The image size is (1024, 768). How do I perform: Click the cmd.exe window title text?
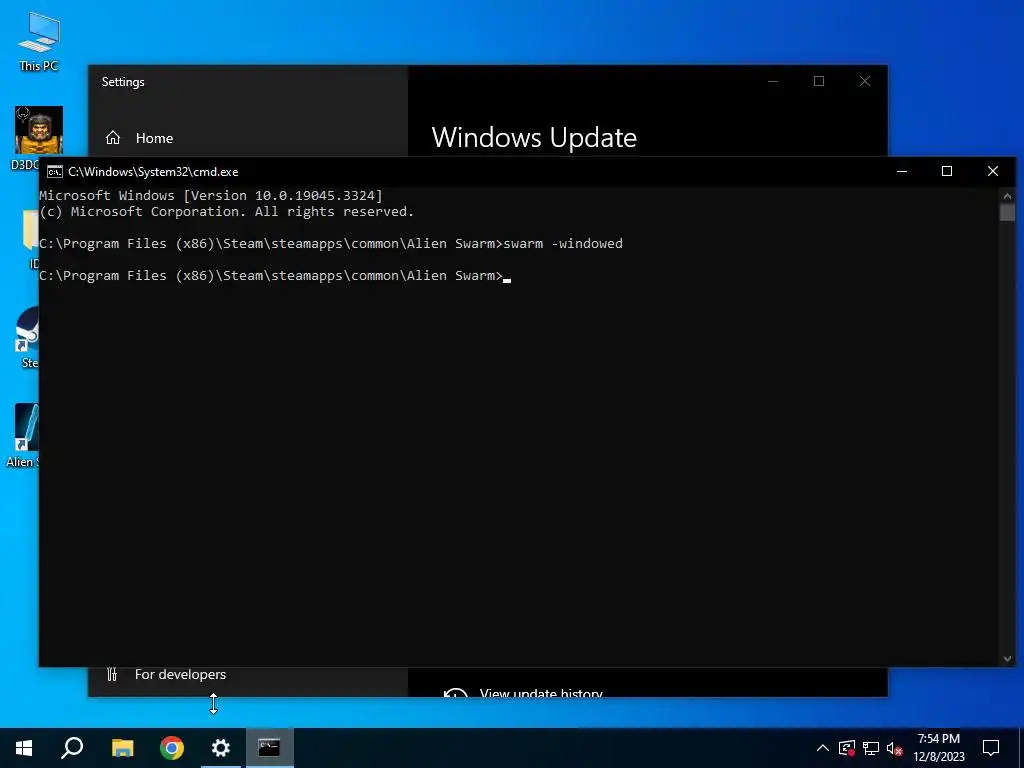[x=153, y=172]
